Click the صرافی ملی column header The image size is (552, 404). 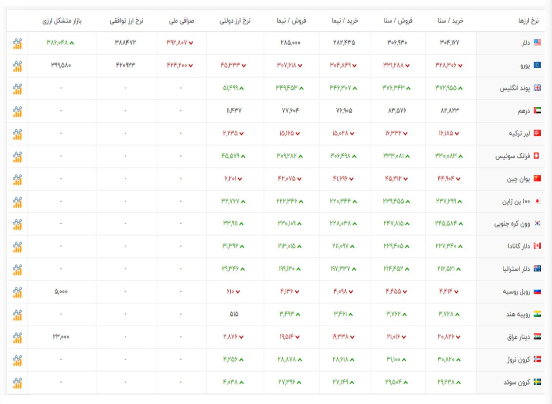click(x=181, y=21)
